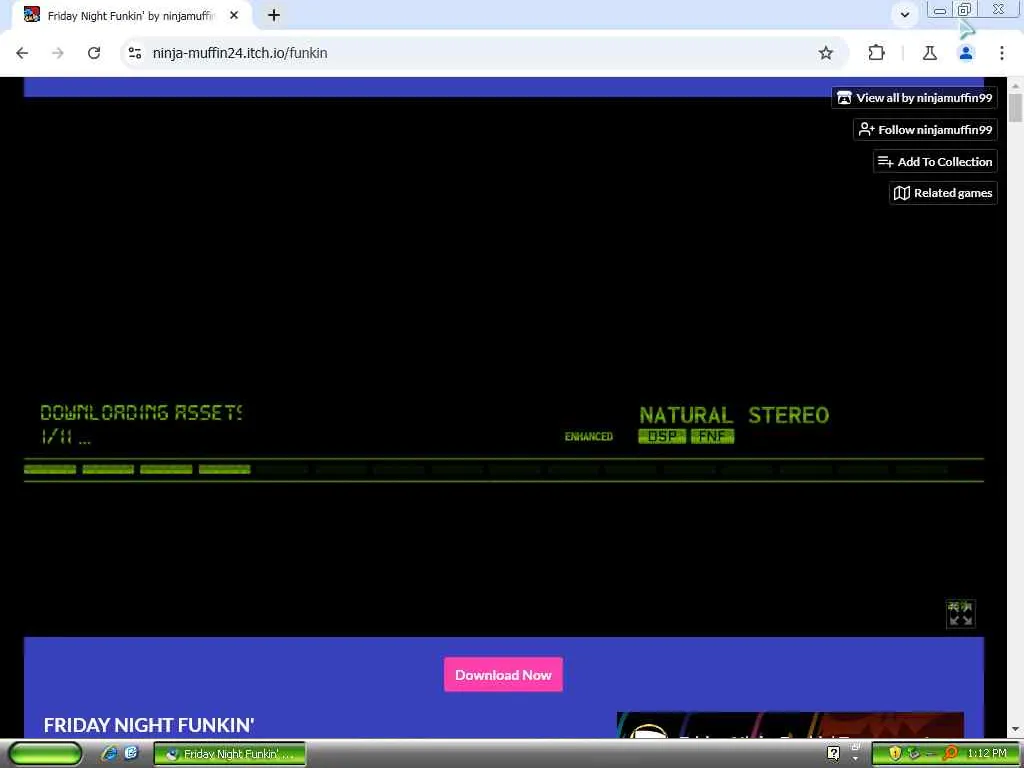Image resolution: width=1024 pixels, height=768 pixels.
Task: Click View all by ninjamuffin99
Action: (914, 98)
